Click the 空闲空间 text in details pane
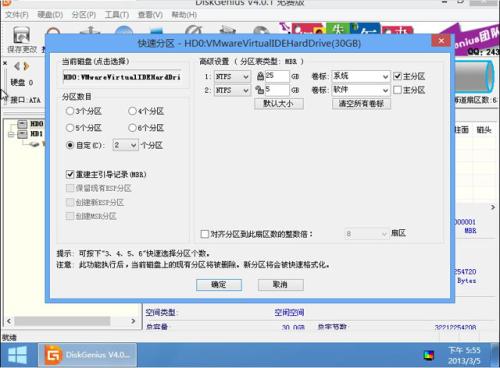The width and height of the screenshot is (500, 368). pos(289,313)
